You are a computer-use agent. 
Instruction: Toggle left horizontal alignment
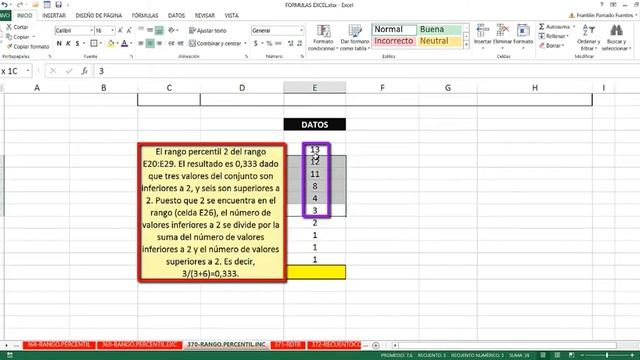(141, 43)
